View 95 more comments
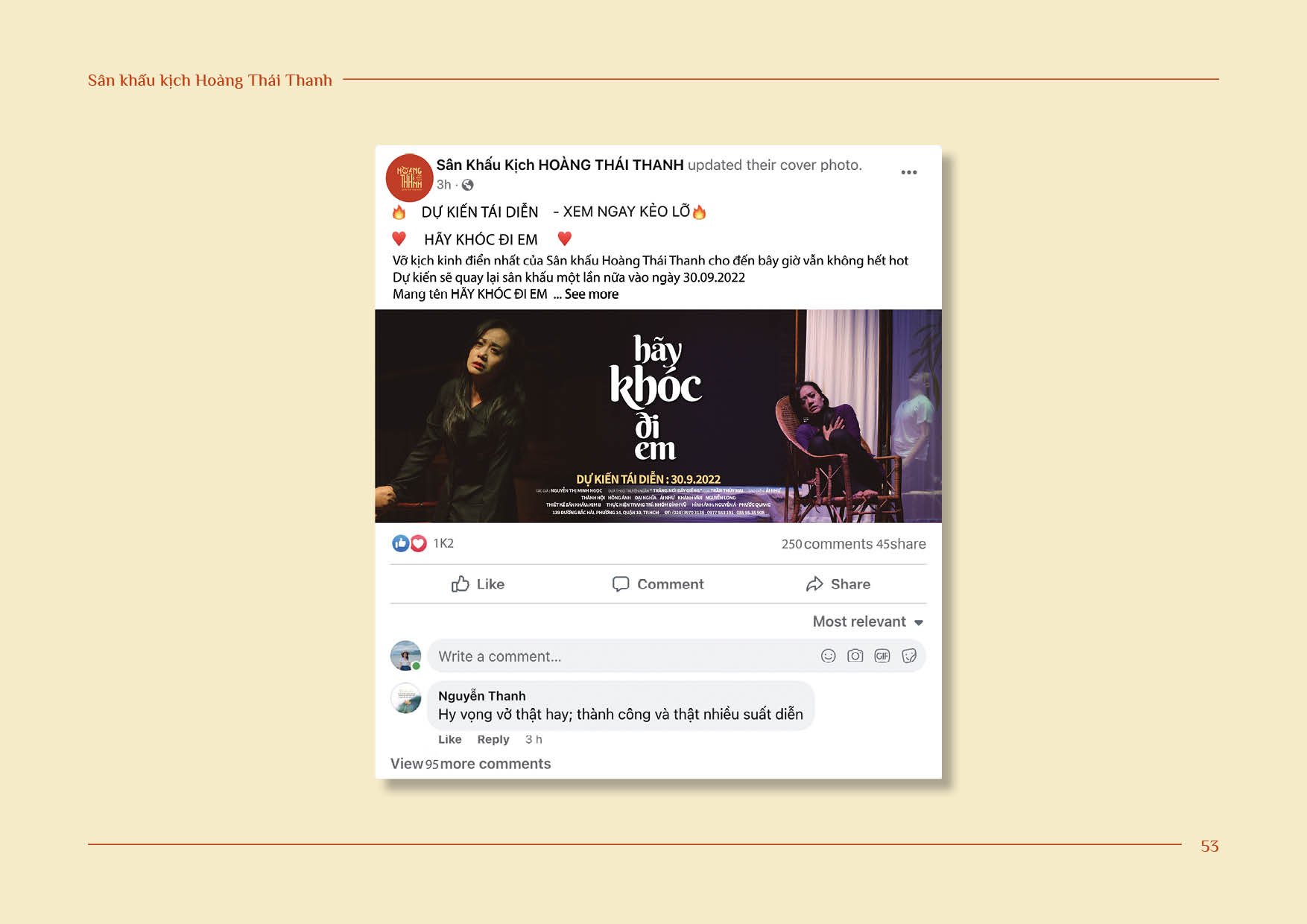This screenshot has height=924, width=1307. coord(470,764)
